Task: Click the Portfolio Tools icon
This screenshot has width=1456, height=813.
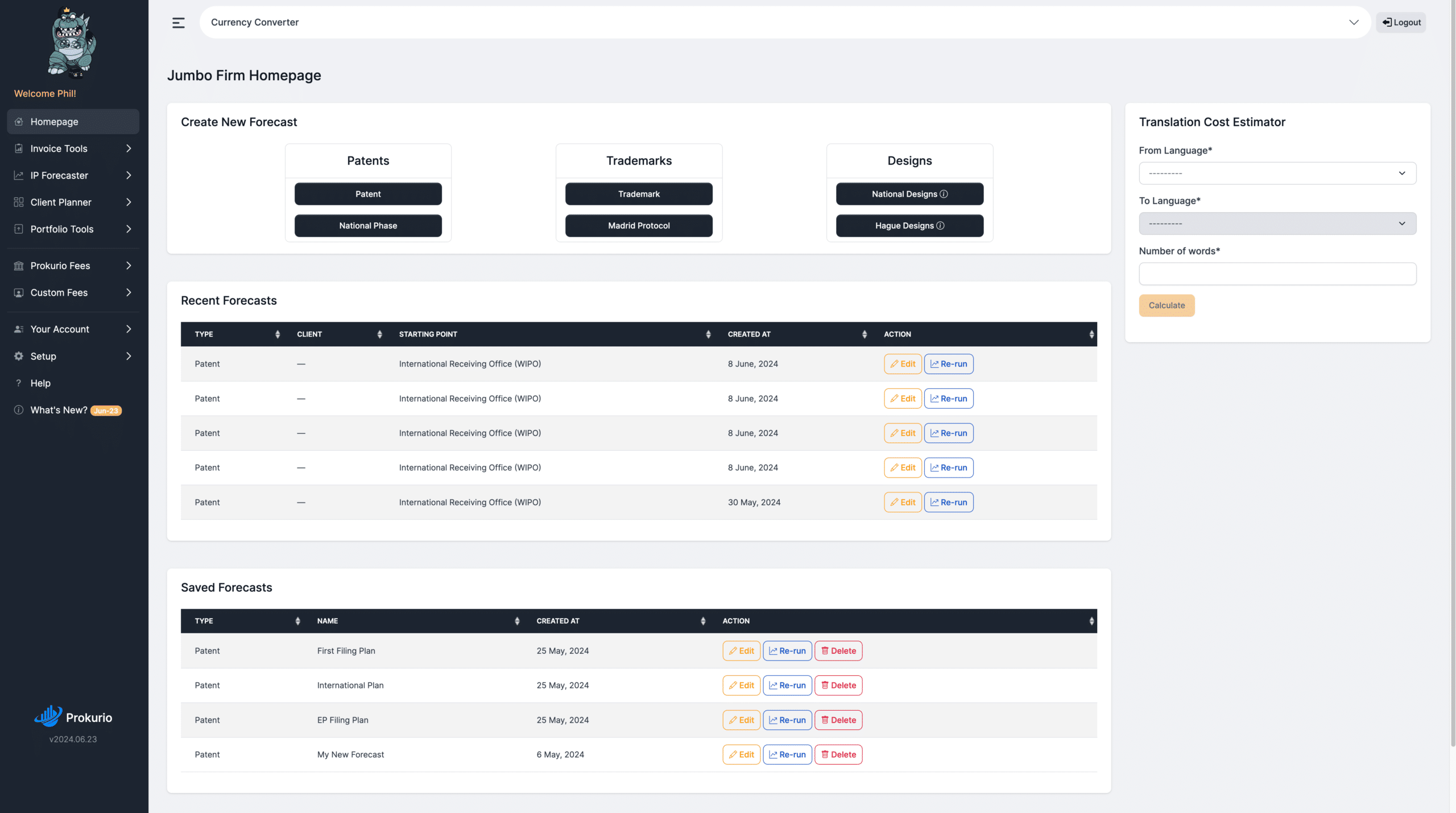Action: (x=19, y=229)
